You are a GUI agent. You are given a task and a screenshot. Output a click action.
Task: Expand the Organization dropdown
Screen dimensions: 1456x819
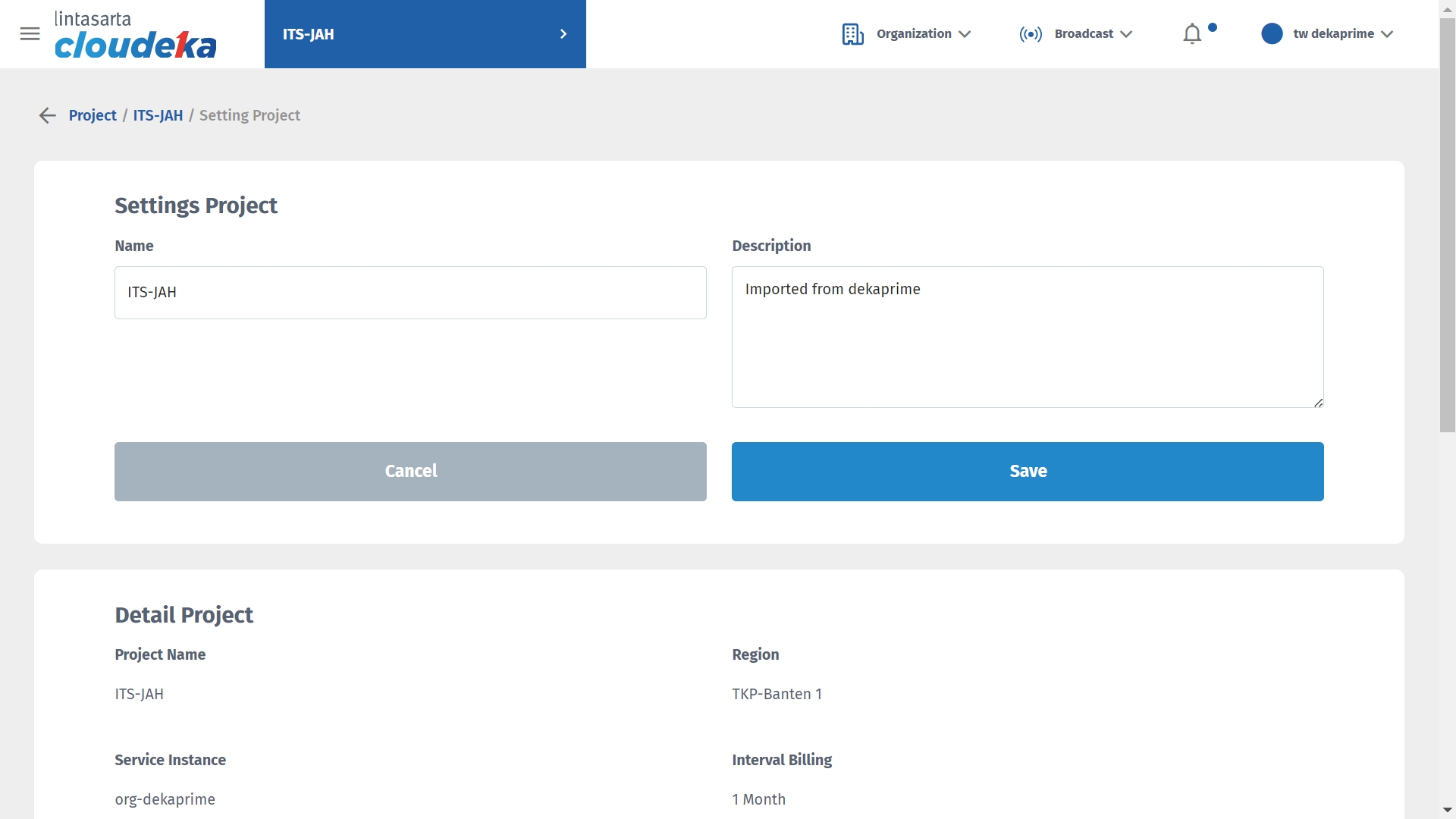click(923, 34)
